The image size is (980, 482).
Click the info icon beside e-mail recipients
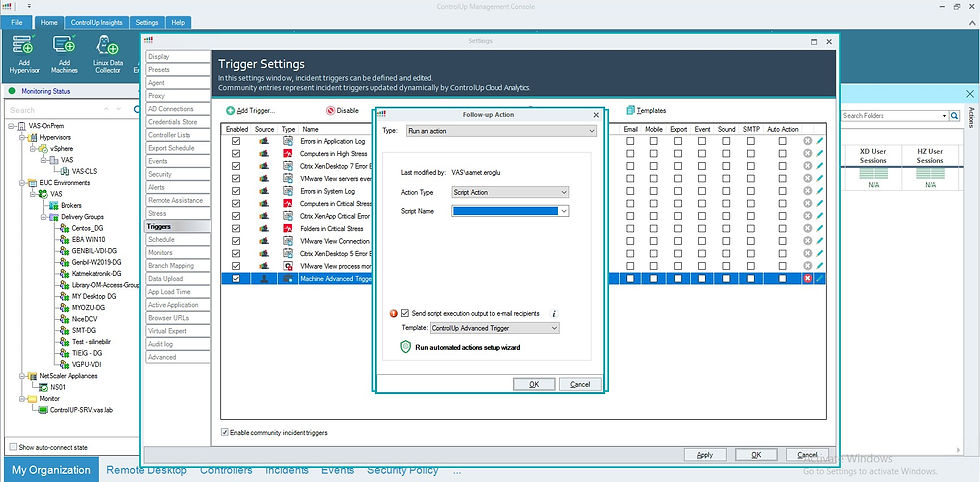554,313
